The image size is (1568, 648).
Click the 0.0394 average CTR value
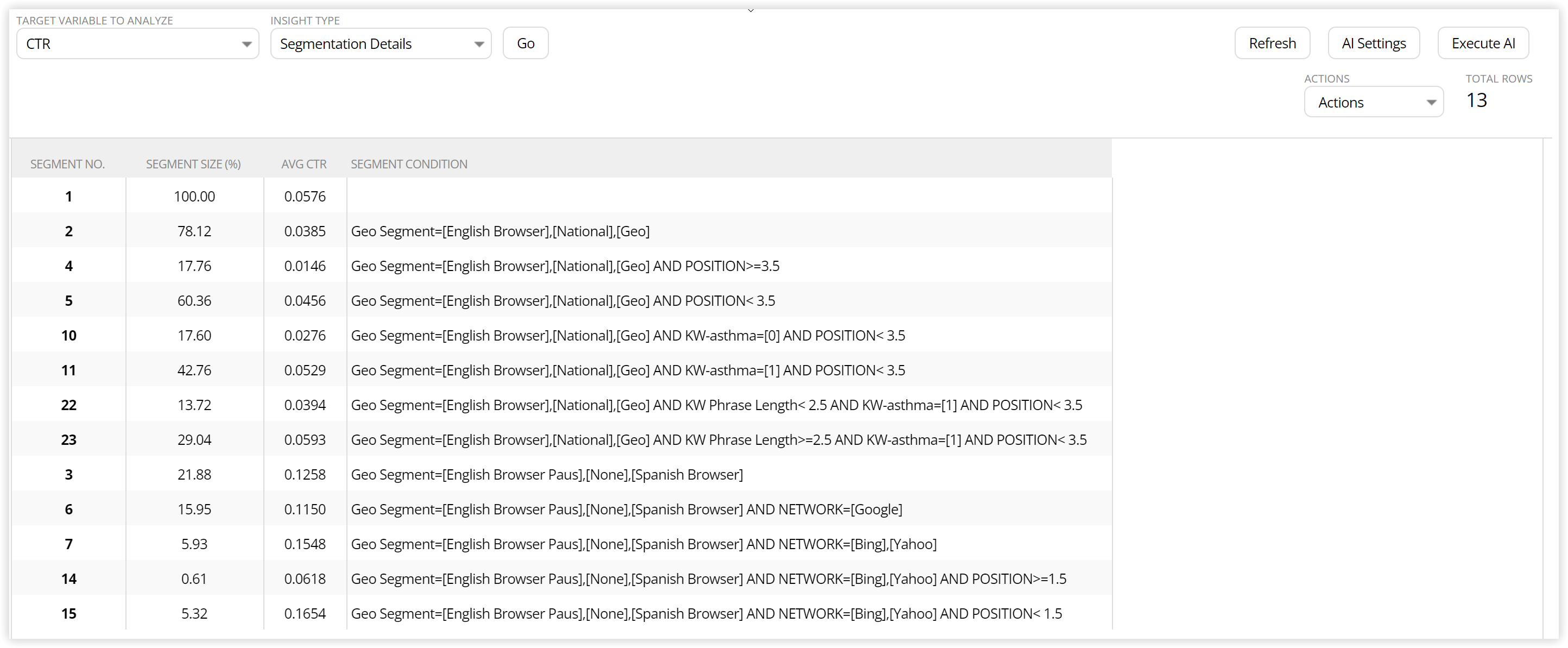[305, 405]
